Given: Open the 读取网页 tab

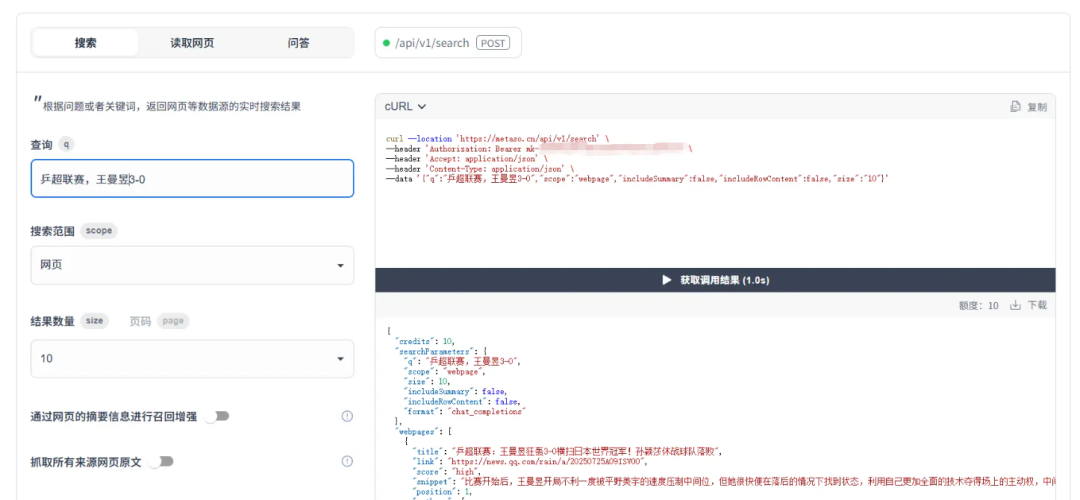Looking at the screenshot, I should click(192, 43).
